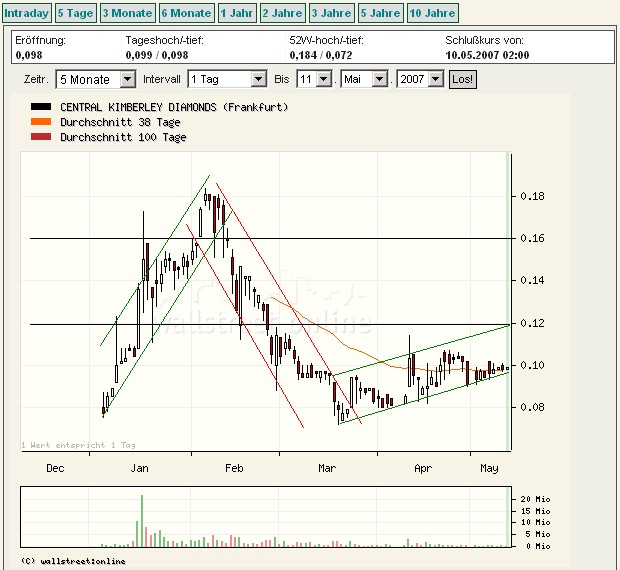Show the 1 Jahr chart view

click(x=237, y=13)
